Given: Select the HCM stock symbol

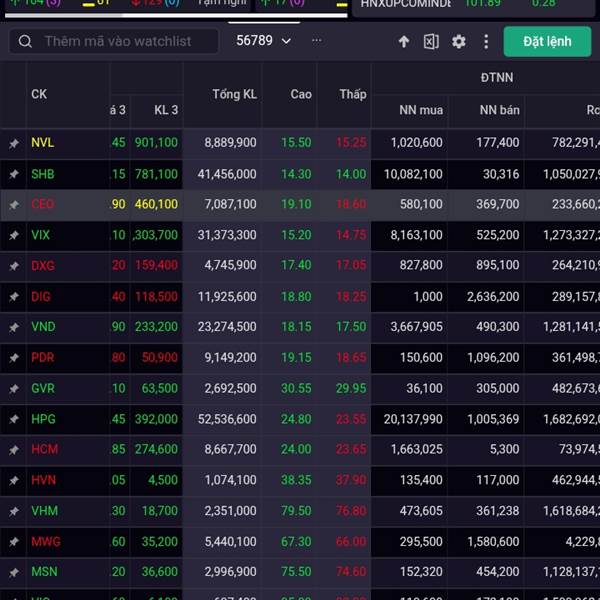Looking at the screenshot, I should coord(44,449).
